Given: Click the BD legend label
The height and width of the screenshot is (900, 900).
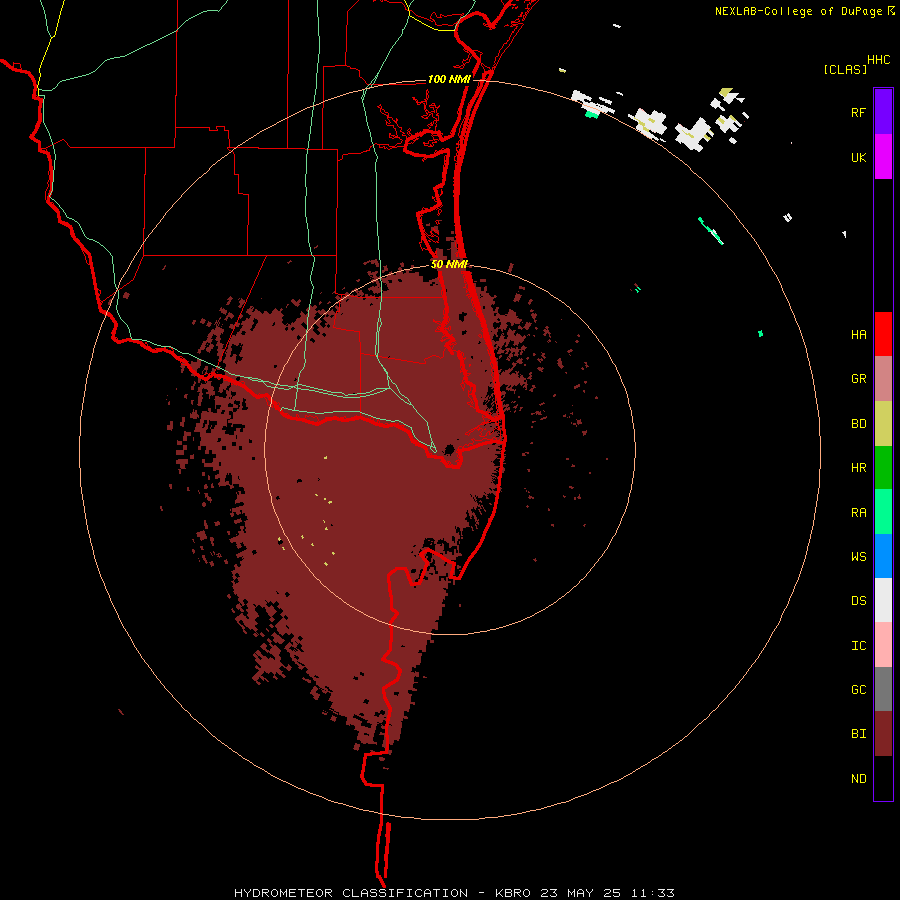Looking at the screenshot, I should pyautogui.click(x=858, y=424).
